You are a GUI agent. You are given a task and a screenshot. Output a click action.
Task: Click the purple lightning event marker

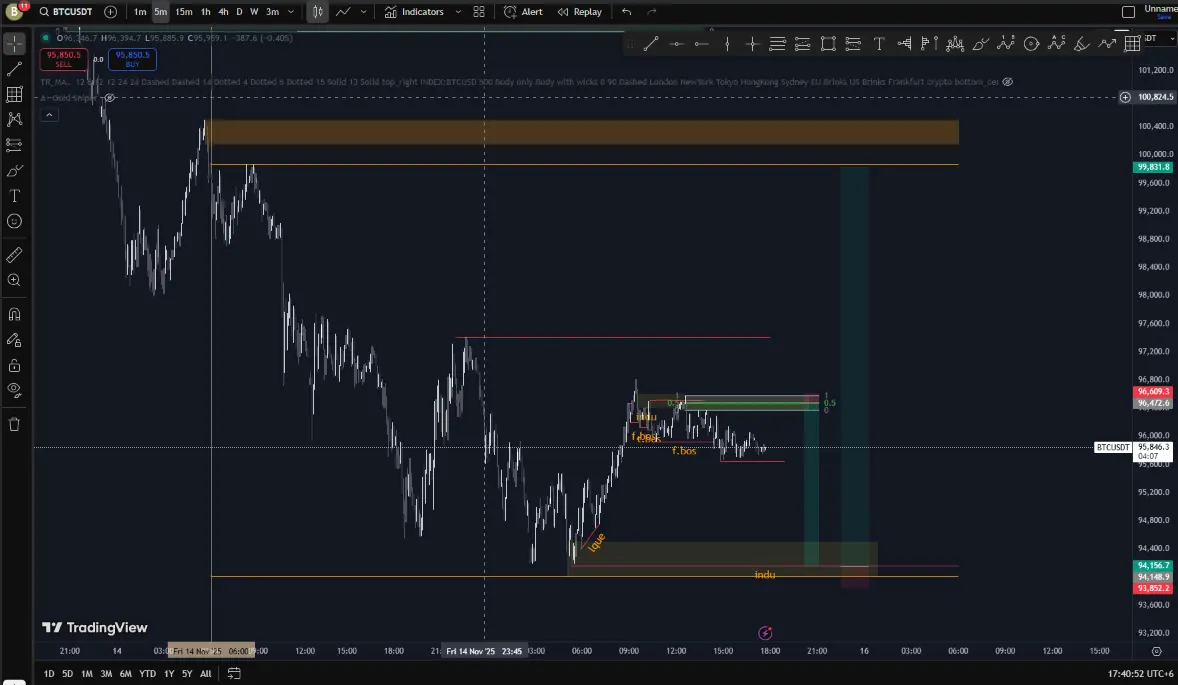point(765,633)
